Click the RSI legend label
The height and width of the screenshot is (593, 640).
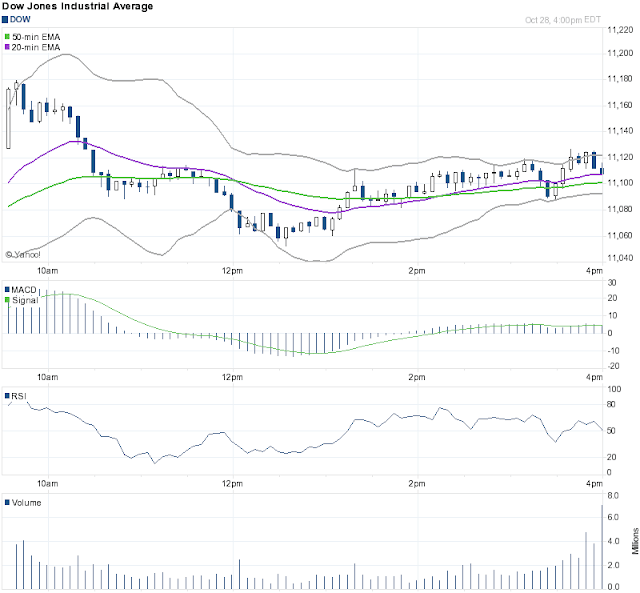pyautogui.click(x=19, y=396)
